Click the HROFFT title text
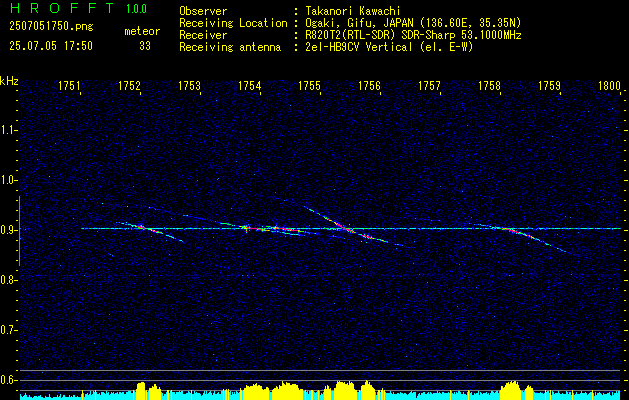The image size is (629, 400). [x=62, y=8]
